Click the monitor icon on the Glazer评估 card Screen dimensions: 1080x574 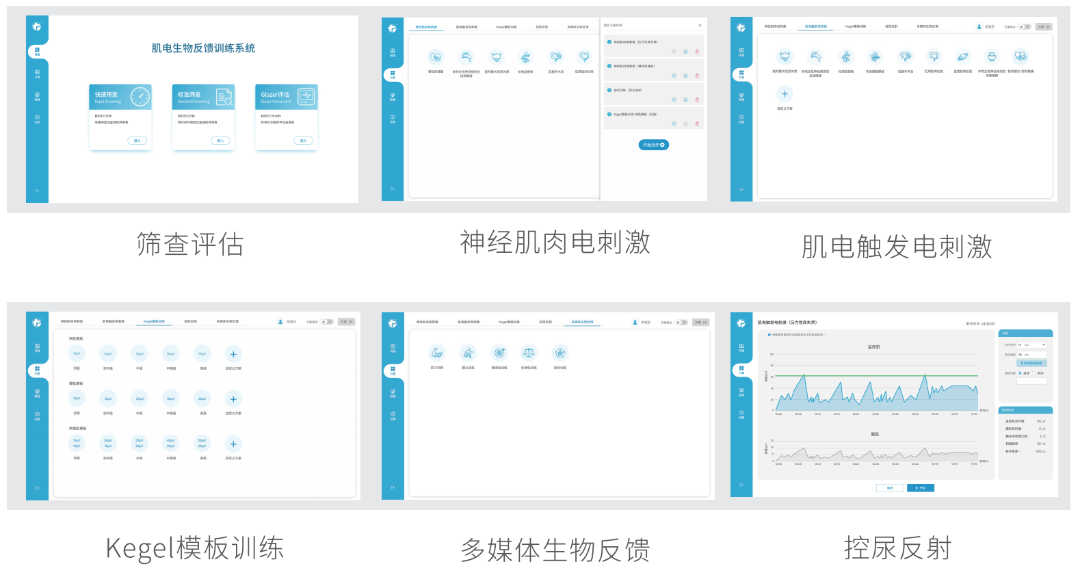click(x=305, y=96)
